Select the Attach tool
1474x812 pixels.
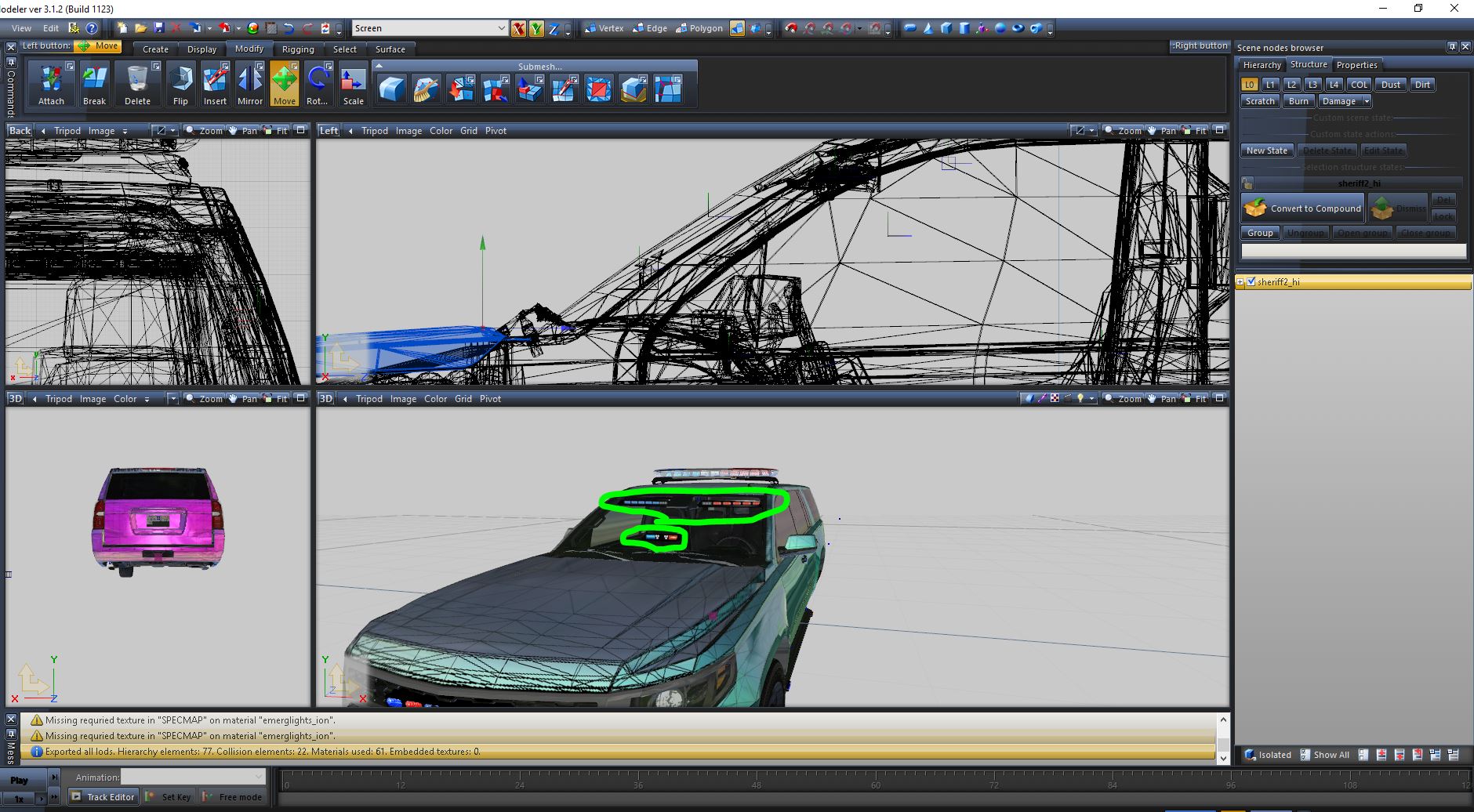[x=51, y=85]
